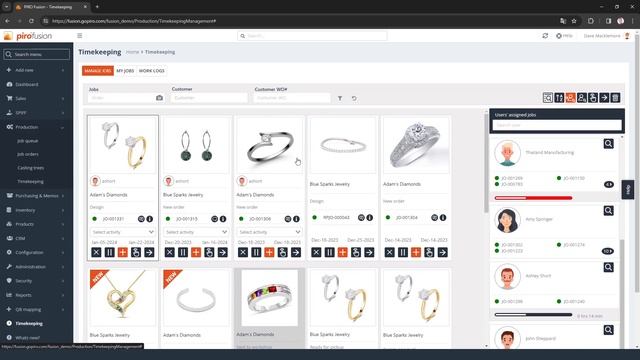This screenshot has width=640, height=360.
Task: Open magnifier icon for Thailand Manufacturing
Action: tap(609, 144)
